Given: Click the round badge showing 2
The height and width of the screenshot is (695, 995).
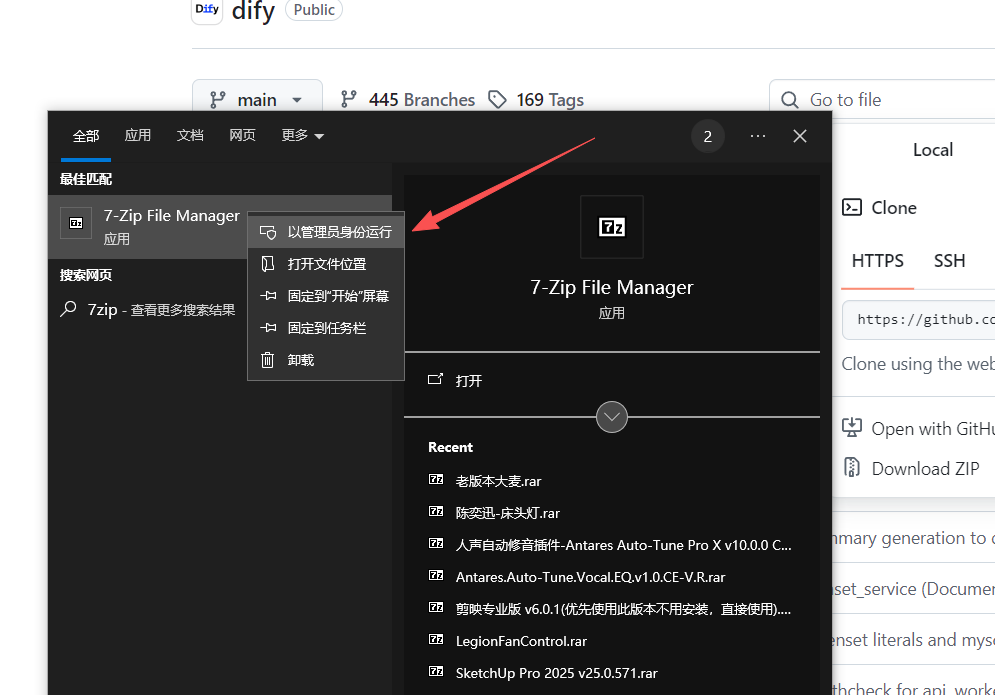Looking at the screenshot, I should [x=708, y=136].
